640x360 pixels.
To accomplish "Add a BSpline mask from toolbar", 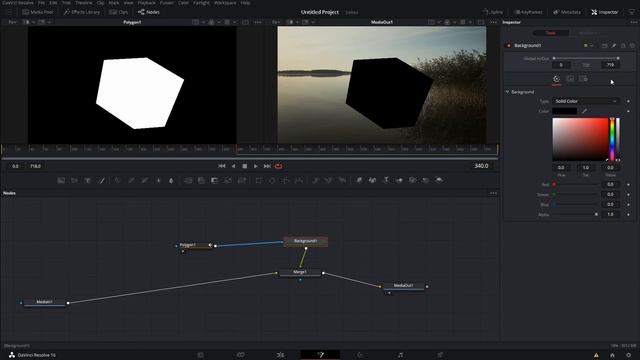I will pos(299,180).
